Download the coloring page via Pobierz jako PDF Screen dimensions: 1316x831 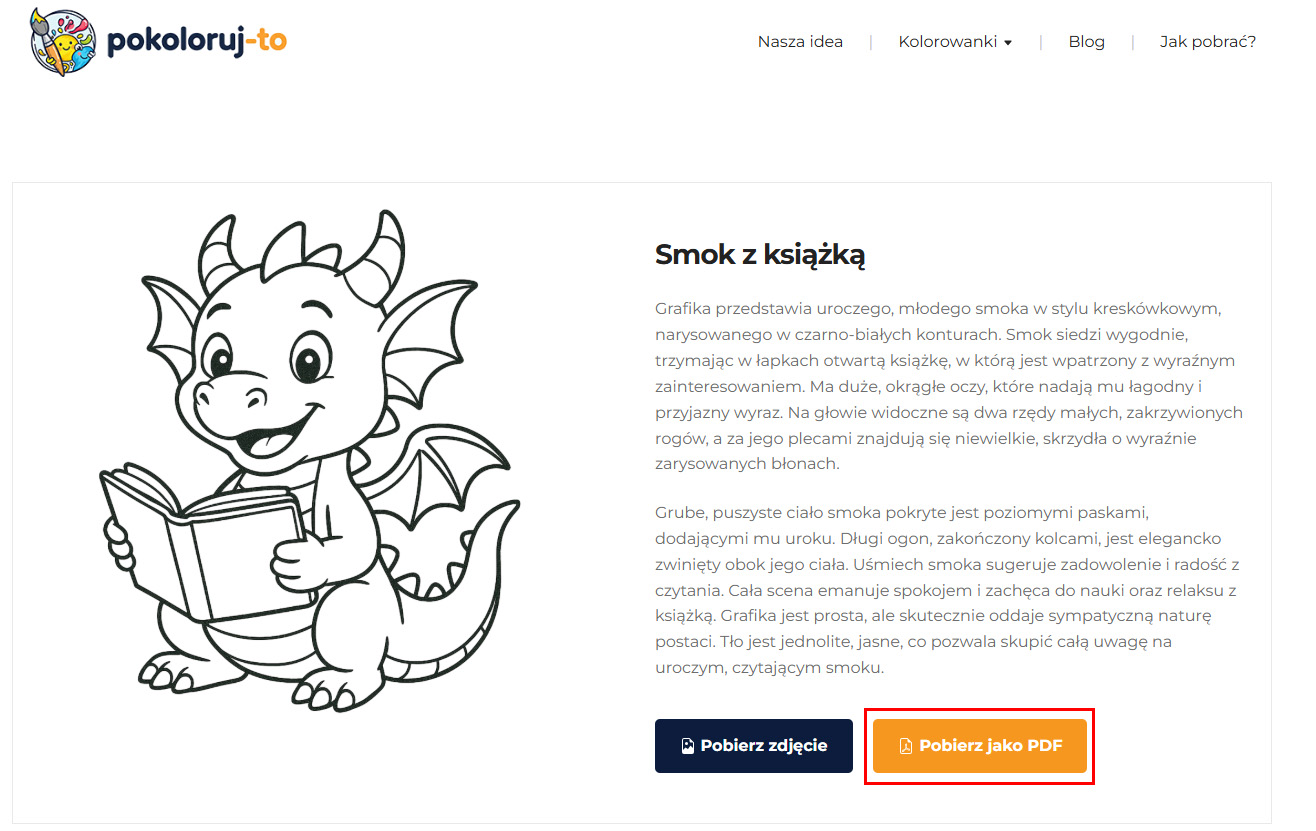pos(980,746)
